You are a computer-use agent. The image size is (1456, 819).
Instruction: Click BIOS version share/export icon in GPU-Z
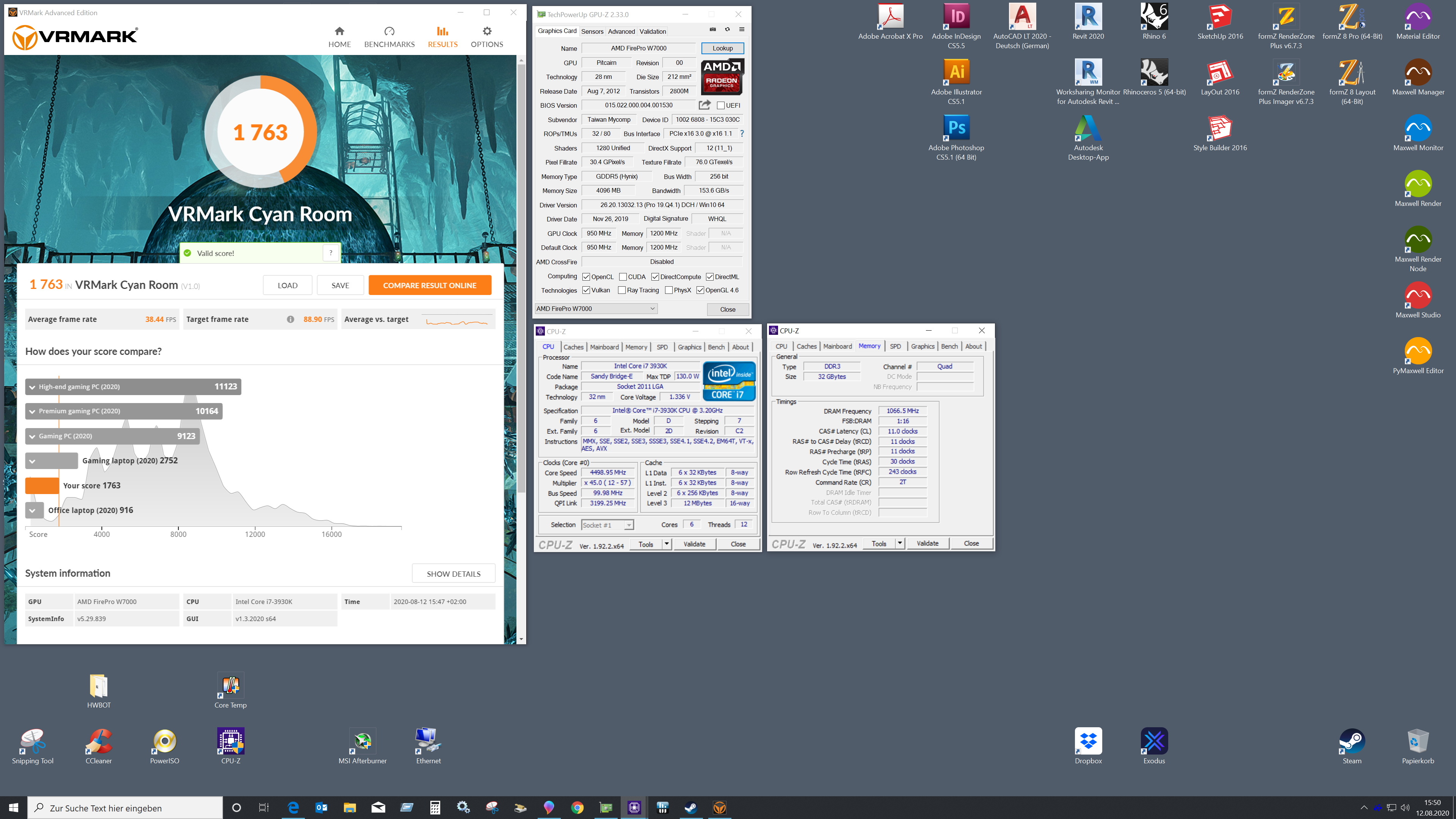click(704, 105)
